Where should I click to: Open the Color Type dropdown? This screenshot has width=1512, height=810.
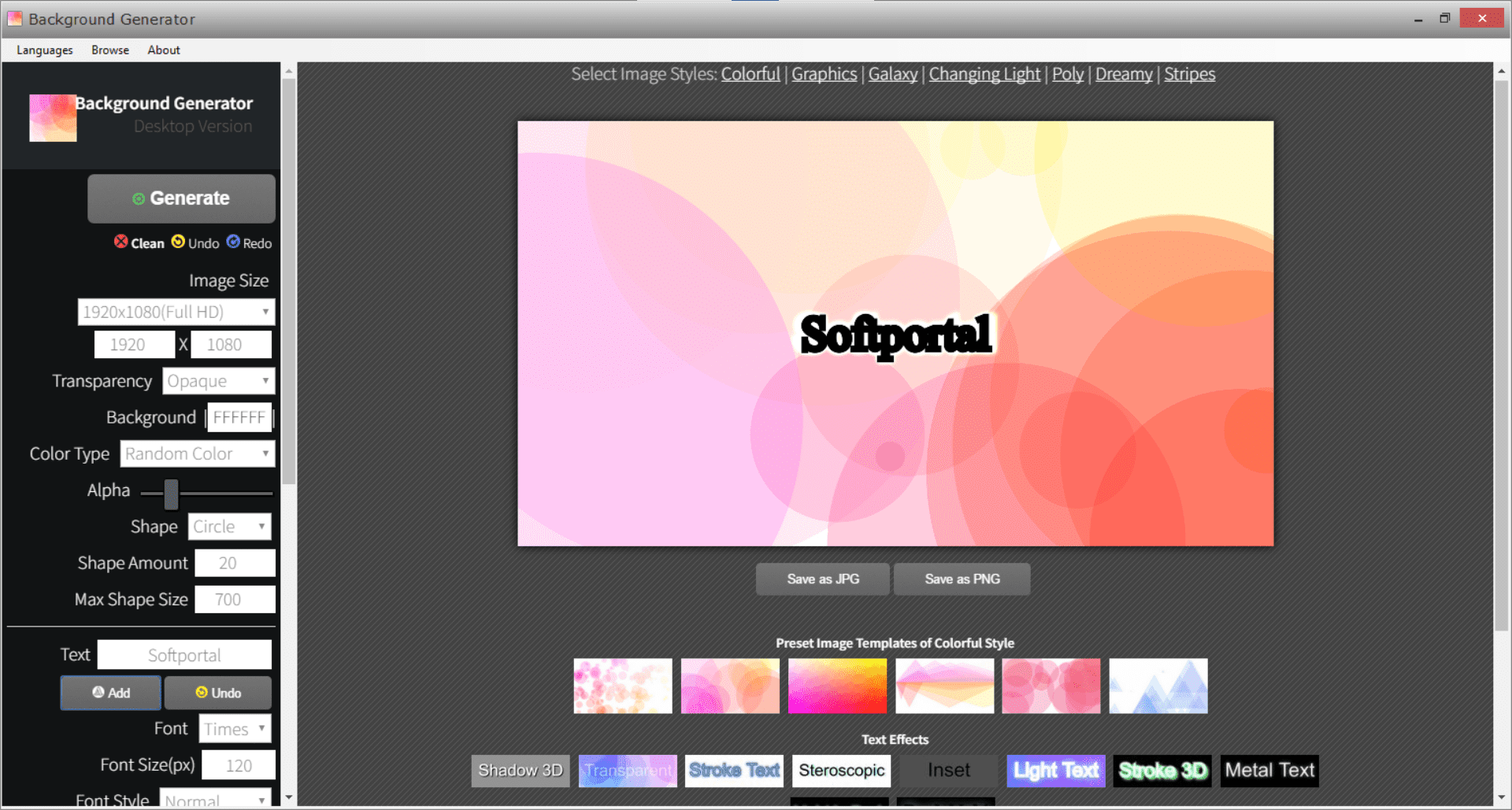click(198, 453)
